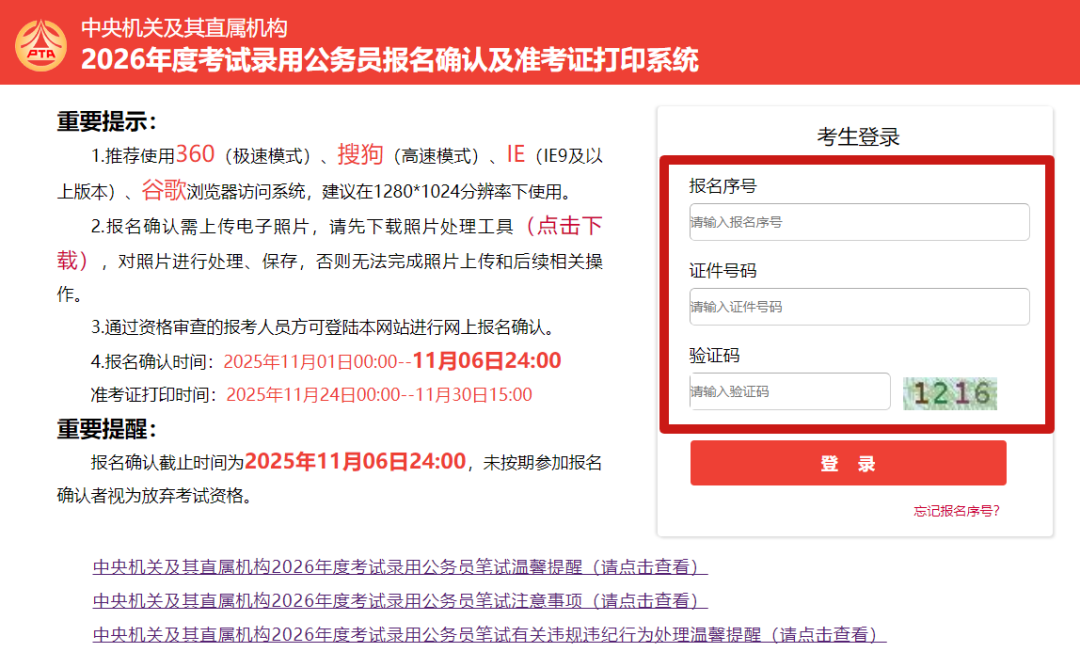The image size is (1080, 668).
Task: Open the 笔试温馨提醒 notice link
Action: [400, 567]
